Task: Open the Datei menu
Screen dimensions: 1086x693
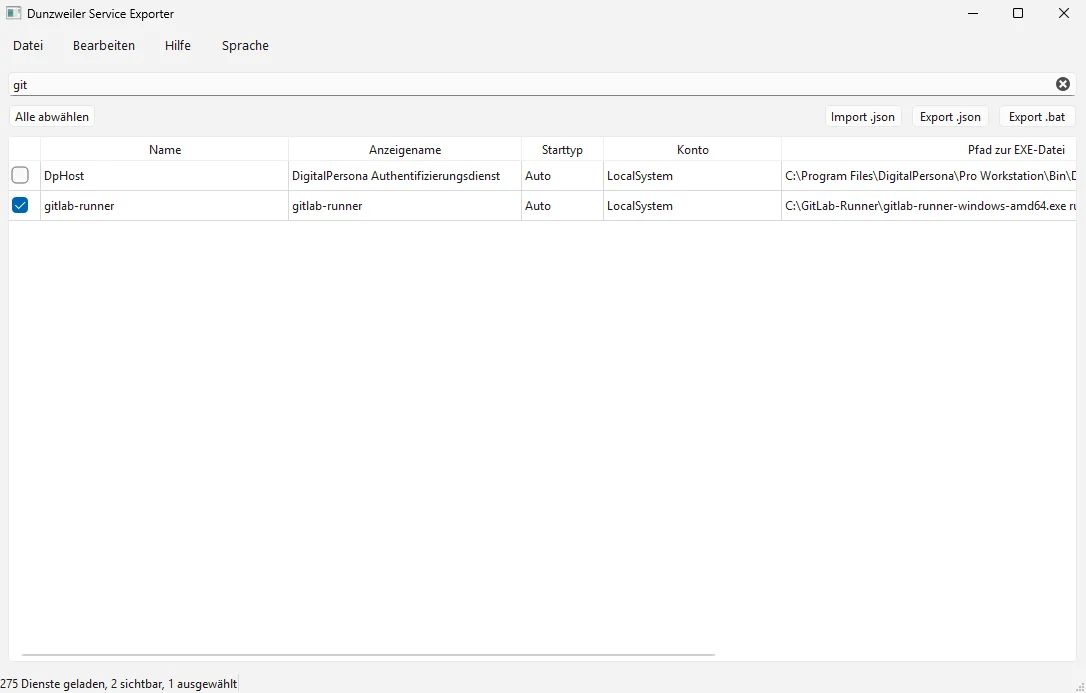Action: pyautogui.click(x=28, y=46)
